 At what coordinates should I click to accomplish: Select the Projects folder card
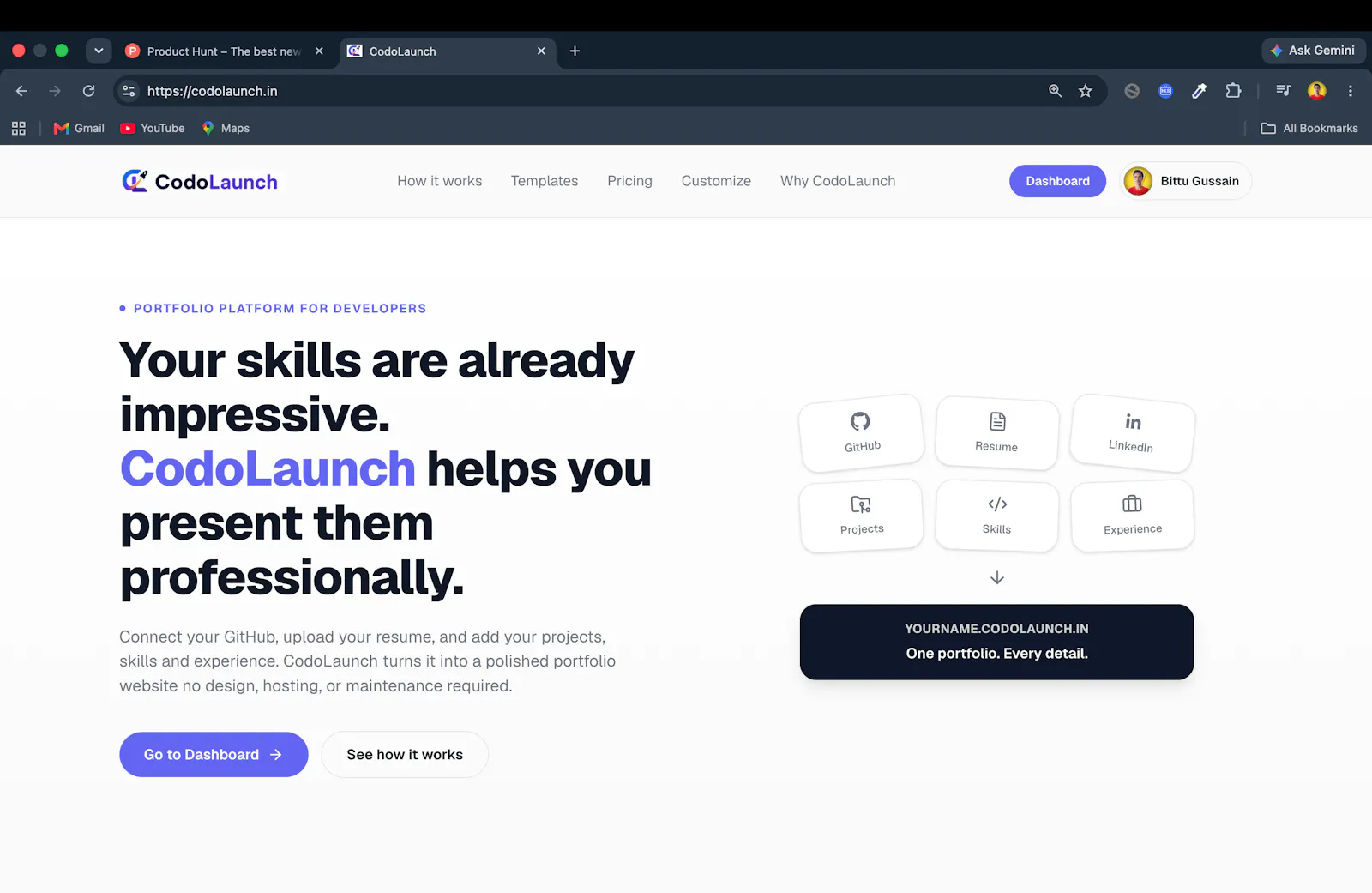tap(861, 516)
